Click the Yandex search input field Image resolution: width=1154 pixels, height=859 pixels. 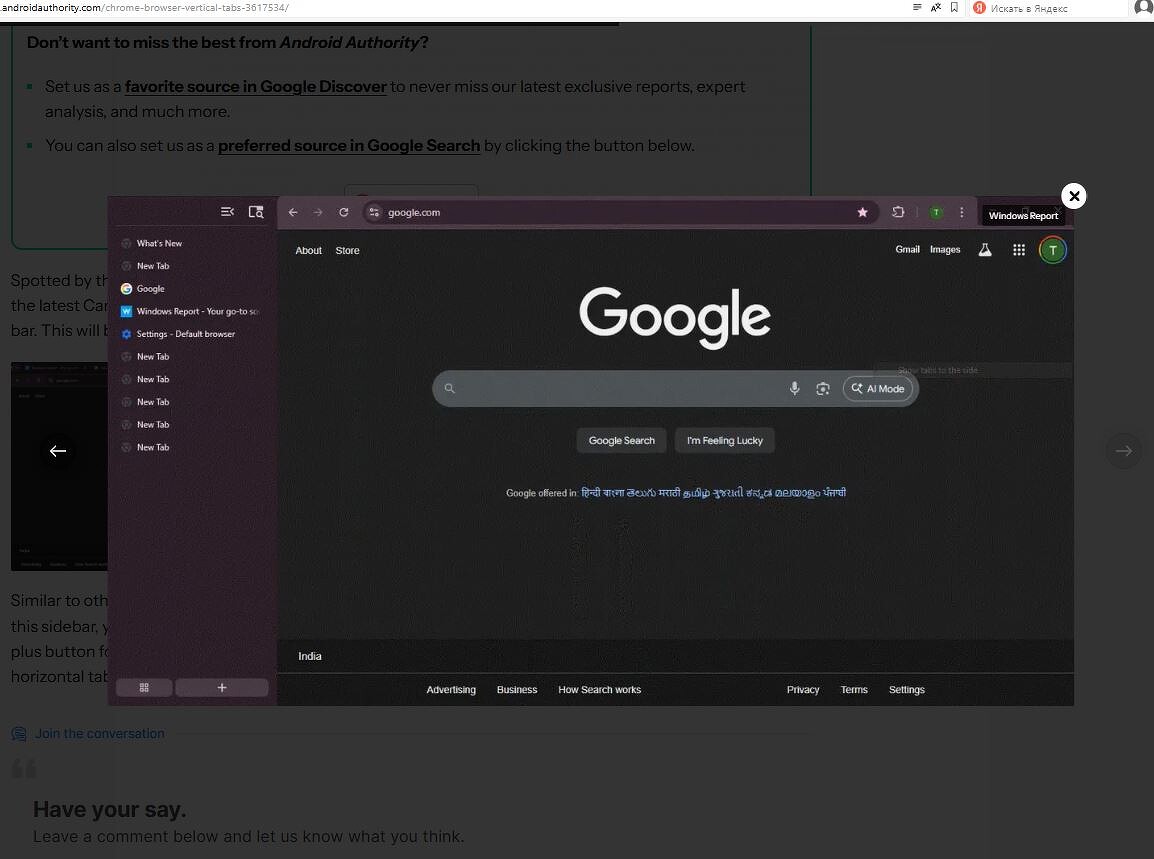click(1050, 8)
